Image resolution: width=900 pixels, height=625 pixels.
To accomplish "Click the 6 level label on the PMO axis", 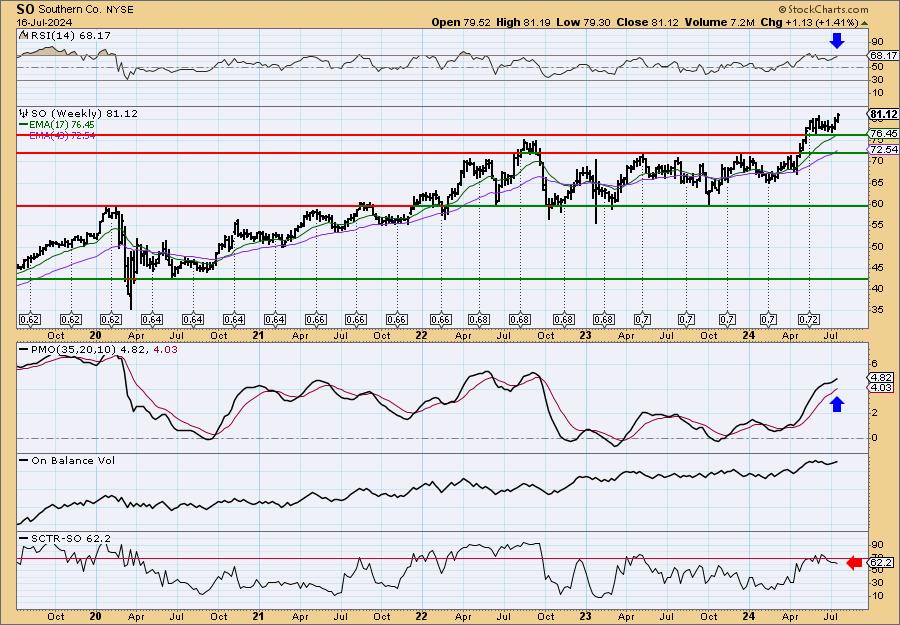I will tap(875, 363).
